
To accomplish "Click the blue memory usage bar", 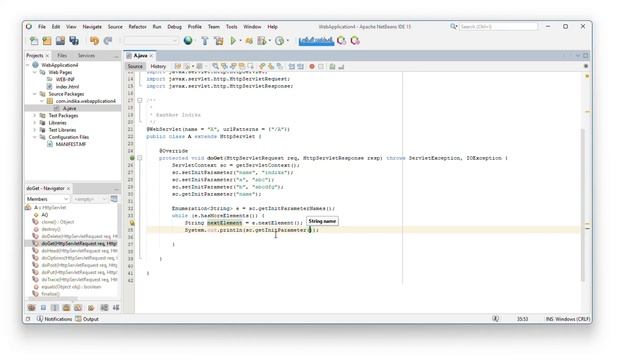I will point(316,40).
